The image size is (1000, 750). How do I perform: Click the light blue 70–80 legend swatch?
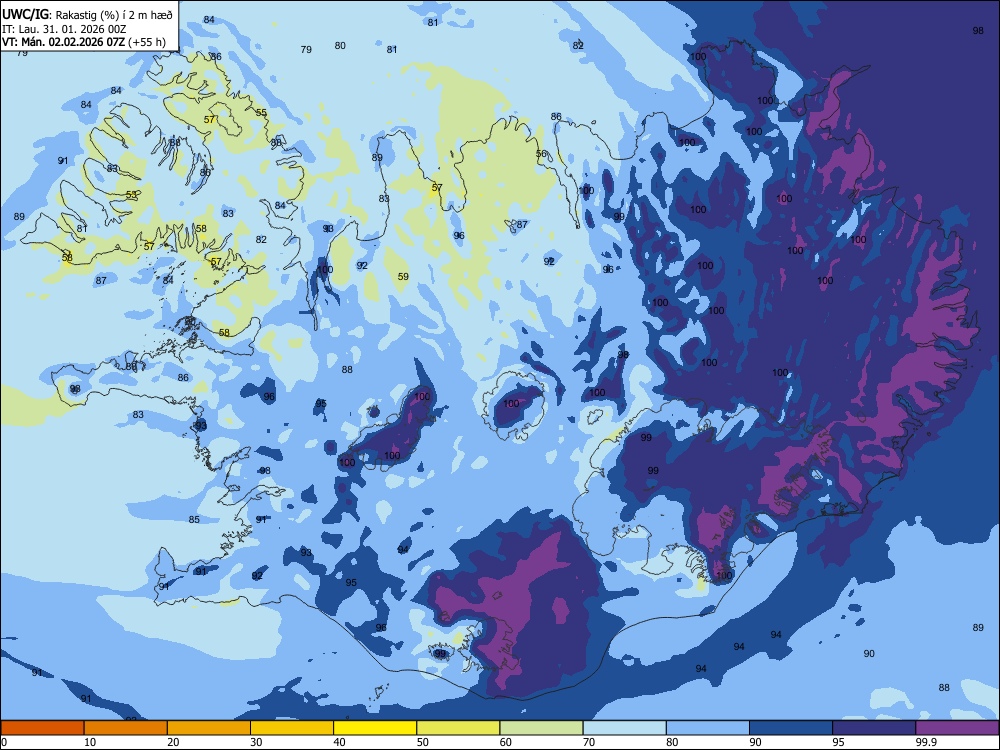(624, 728)
